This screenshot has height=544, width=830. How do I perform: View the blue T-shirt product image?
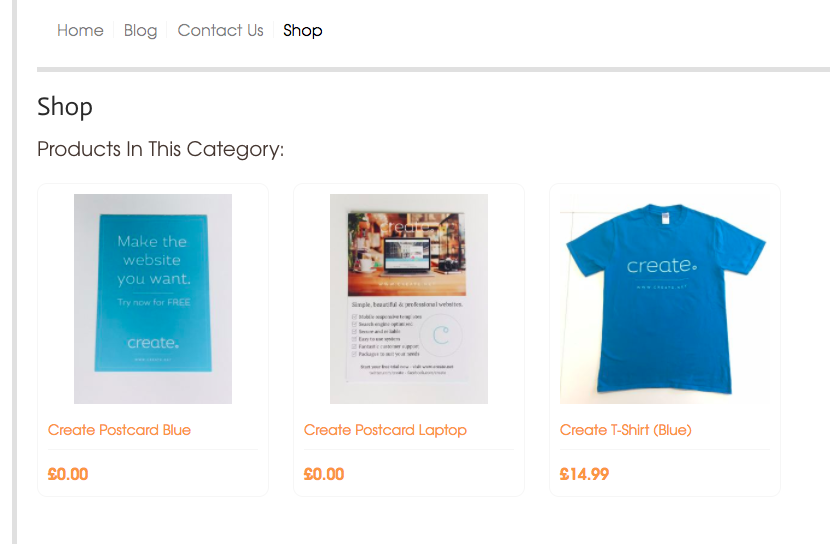(x=665, y=299)
